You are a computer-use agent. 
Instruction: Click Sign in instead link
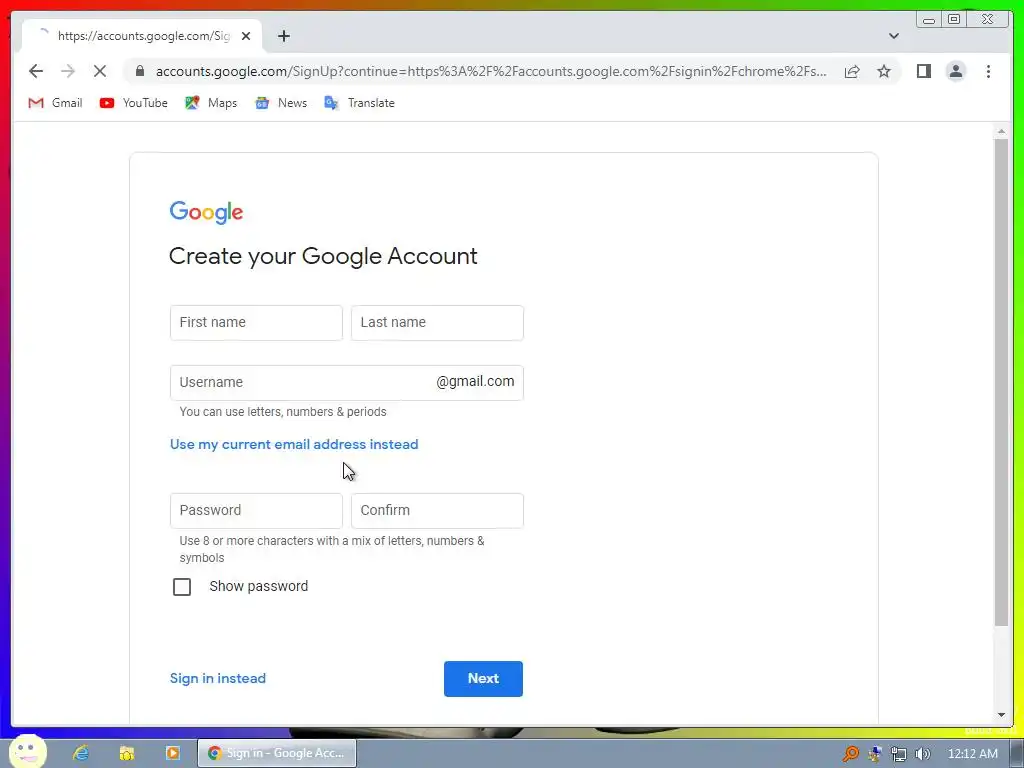pyautogui.click(x=217, y=679)
